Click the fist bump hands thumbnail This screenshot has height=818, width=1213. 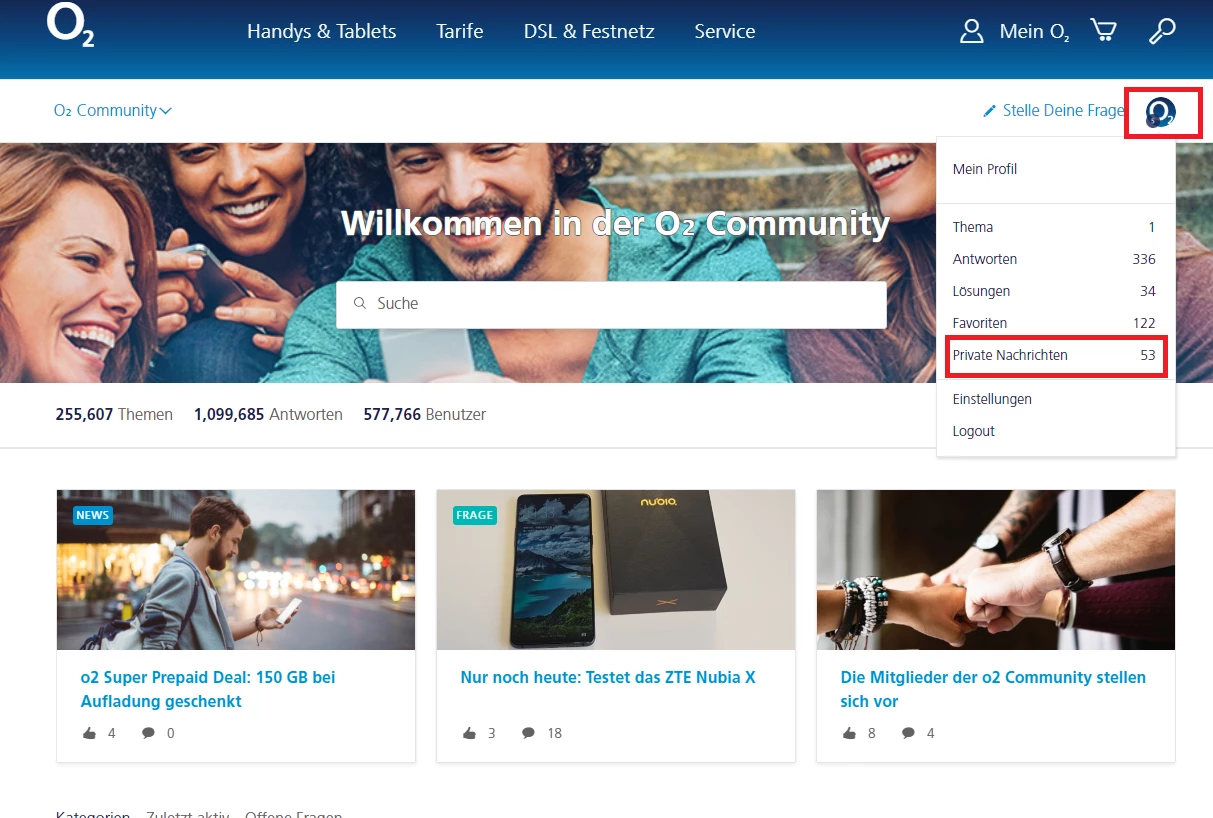pos(996,570)
